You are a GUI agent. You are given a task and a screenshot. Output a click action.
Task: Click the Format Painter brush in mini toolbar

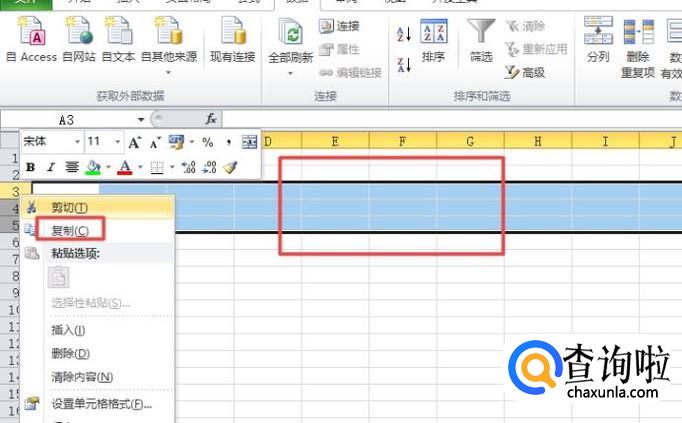(230, 167)
